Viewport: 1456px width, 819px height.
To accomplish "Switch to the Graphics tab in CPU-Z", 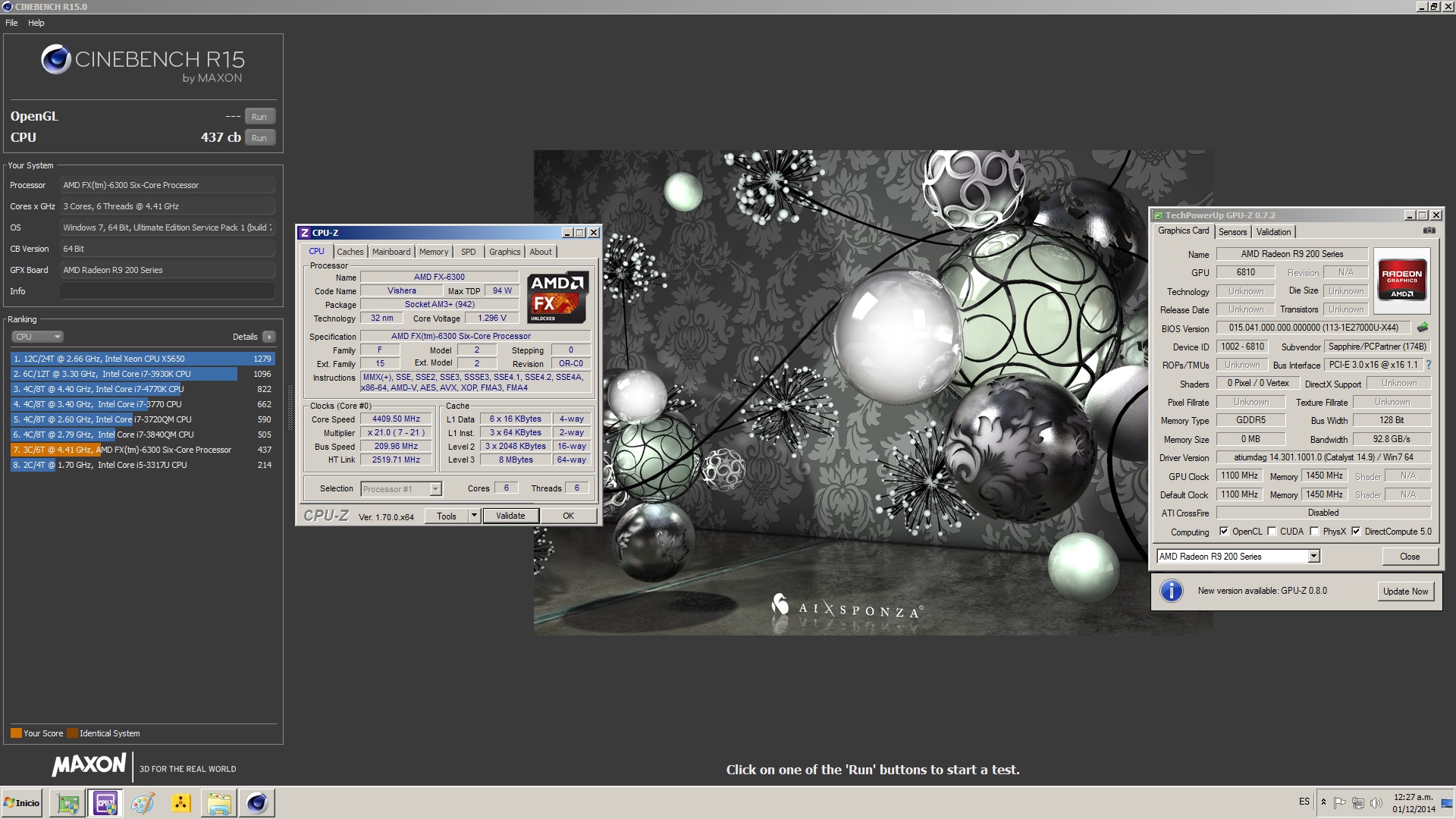I will pos(505,252).
